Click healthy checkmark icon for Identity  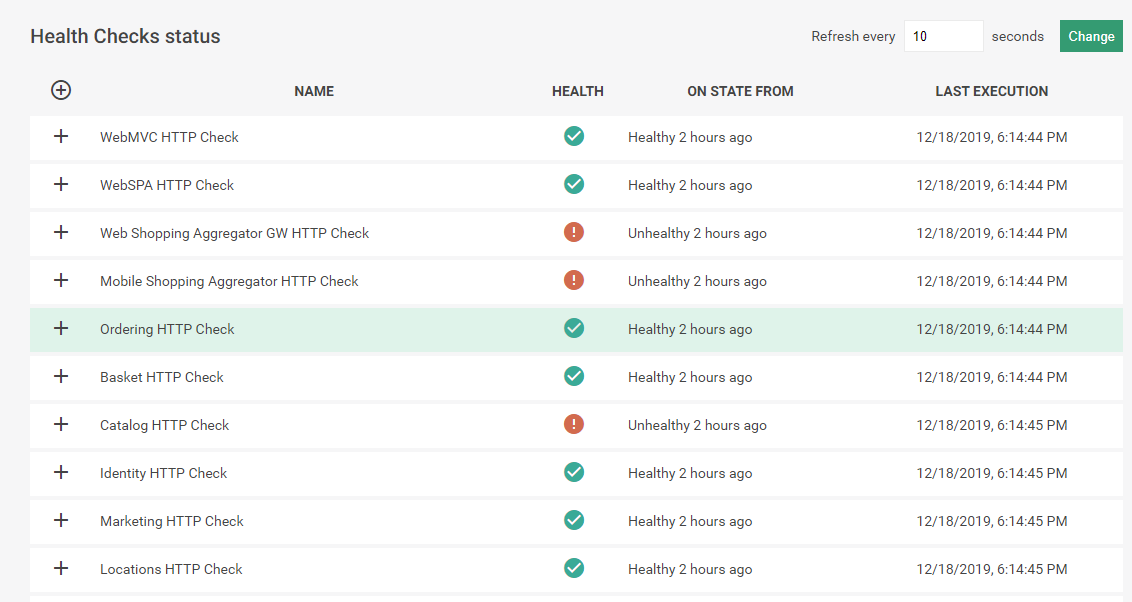click(x=574, y=472)
